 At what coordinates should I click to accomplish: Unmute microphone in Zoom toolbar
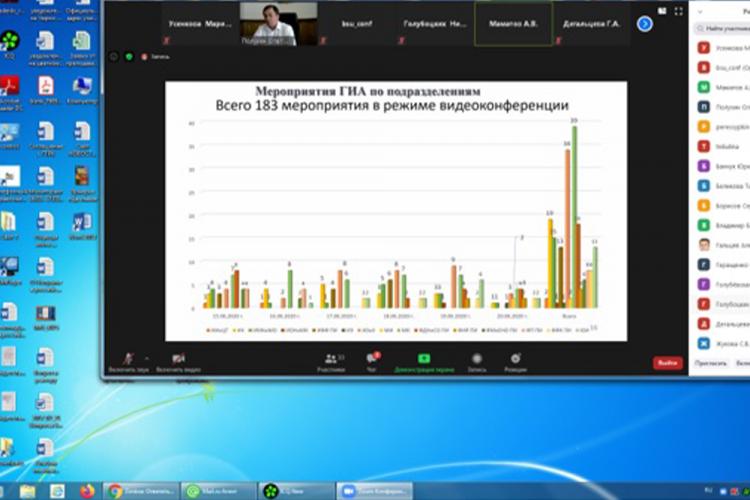[x=128, y=360]
